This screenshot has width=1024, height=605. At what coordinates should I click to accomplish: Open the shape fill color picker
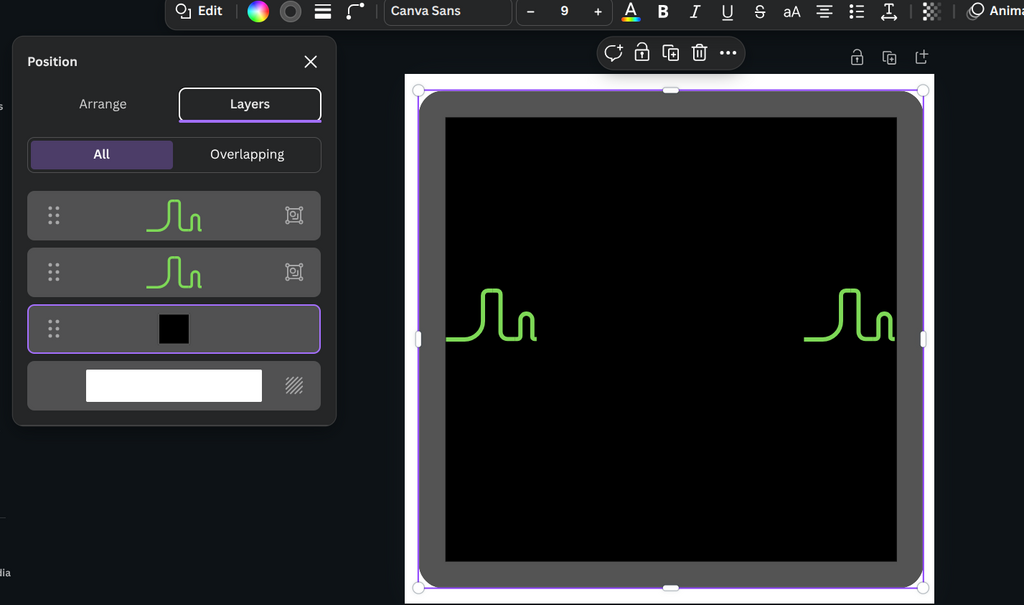pyautogui.click(x=258, y=12)
